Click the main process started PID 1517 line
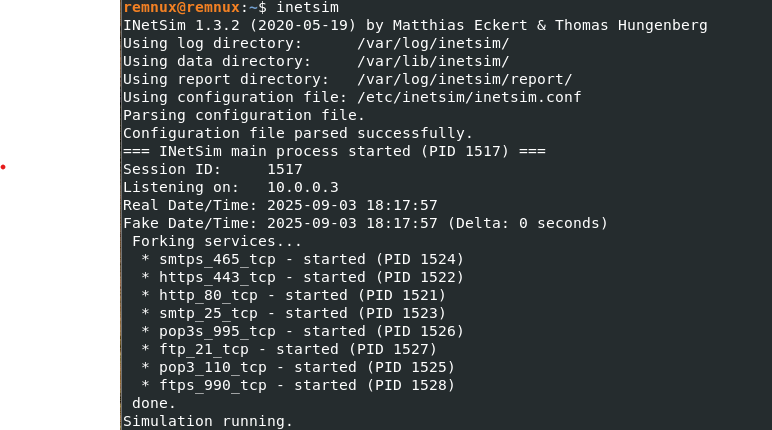This screenshot has height=430, width=772. point(334,151)
